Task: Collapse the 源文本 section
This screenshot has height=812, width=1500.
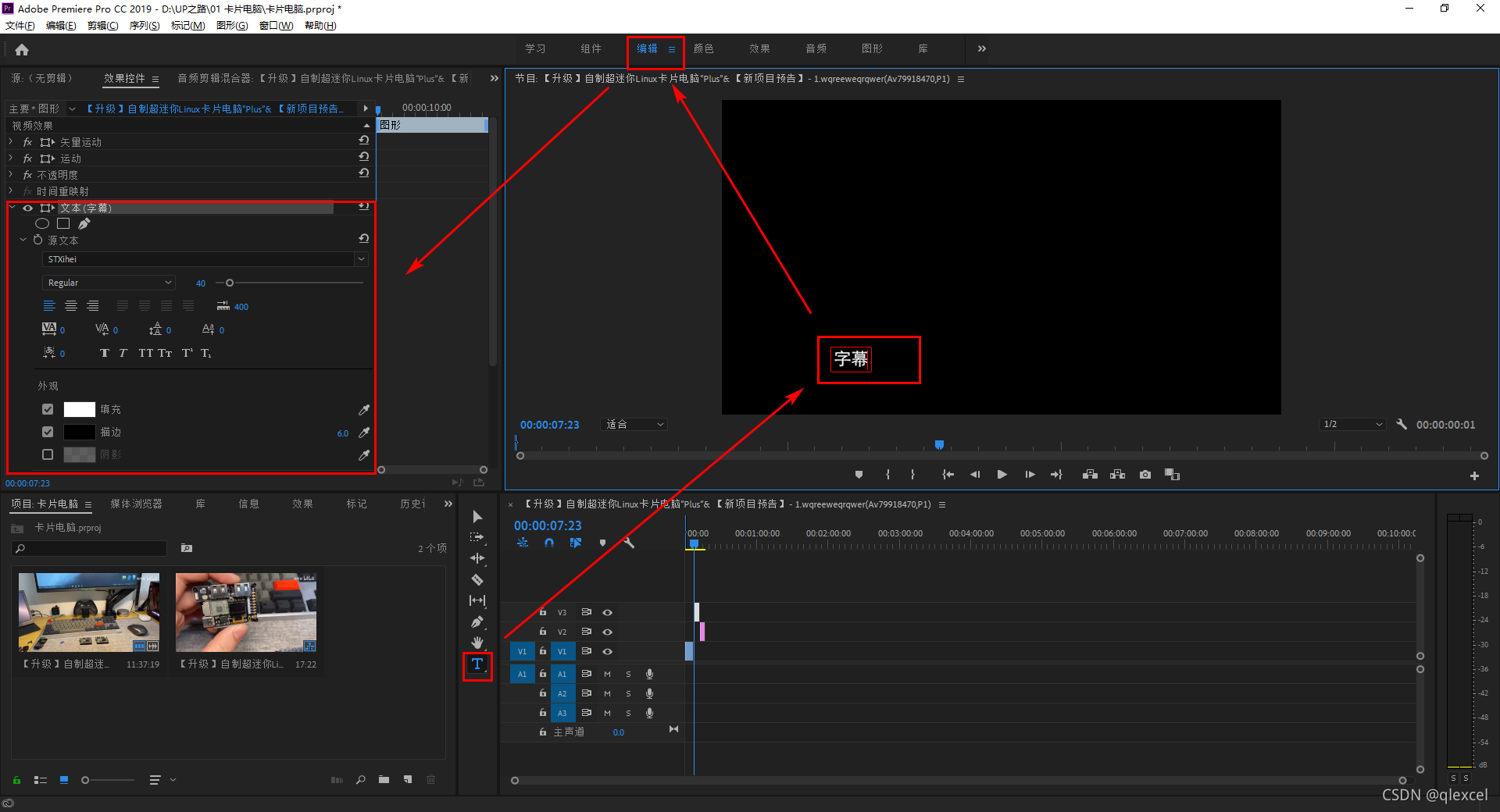Action: 23,240
